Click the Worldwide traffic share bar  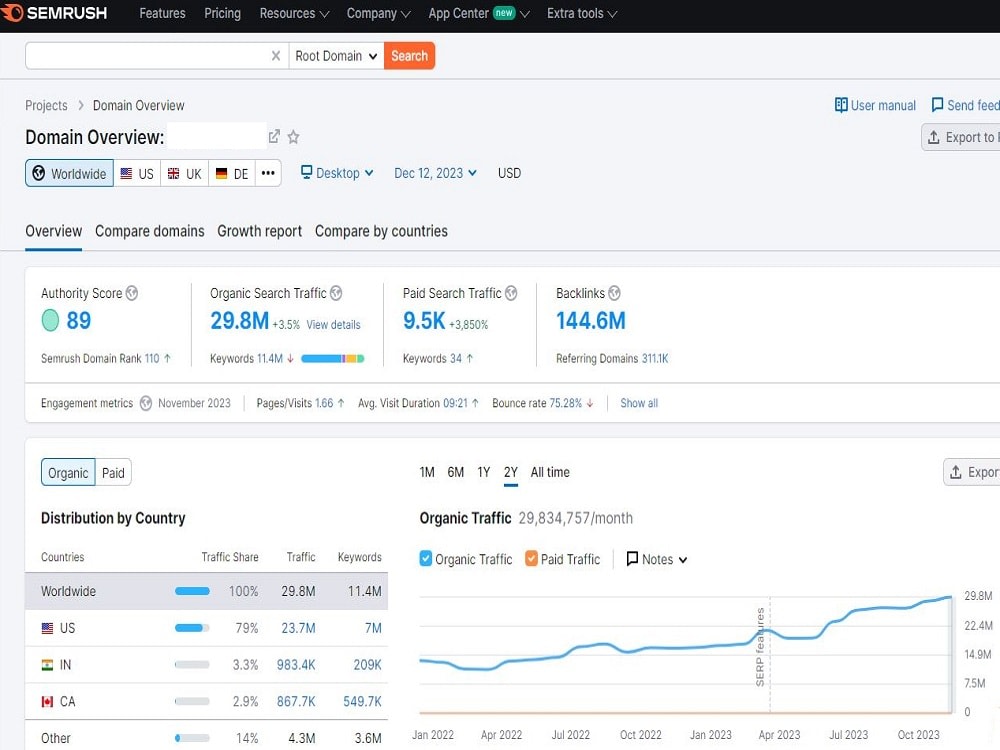(x=192, y=591)
